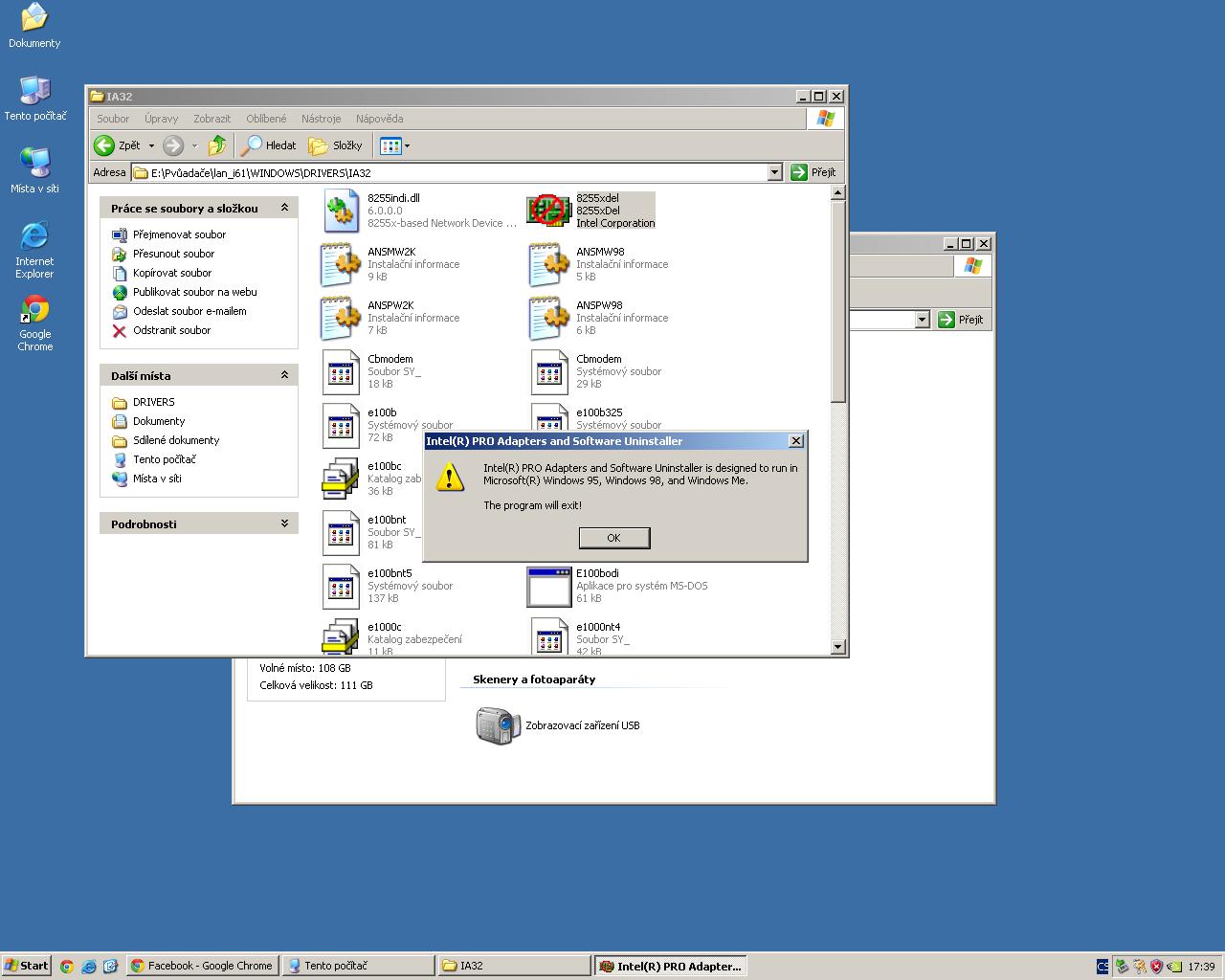The width and height of the screenshot is (1225, 980).
Task: Click Přejít button in IA32 window
Action: (813, 172)
